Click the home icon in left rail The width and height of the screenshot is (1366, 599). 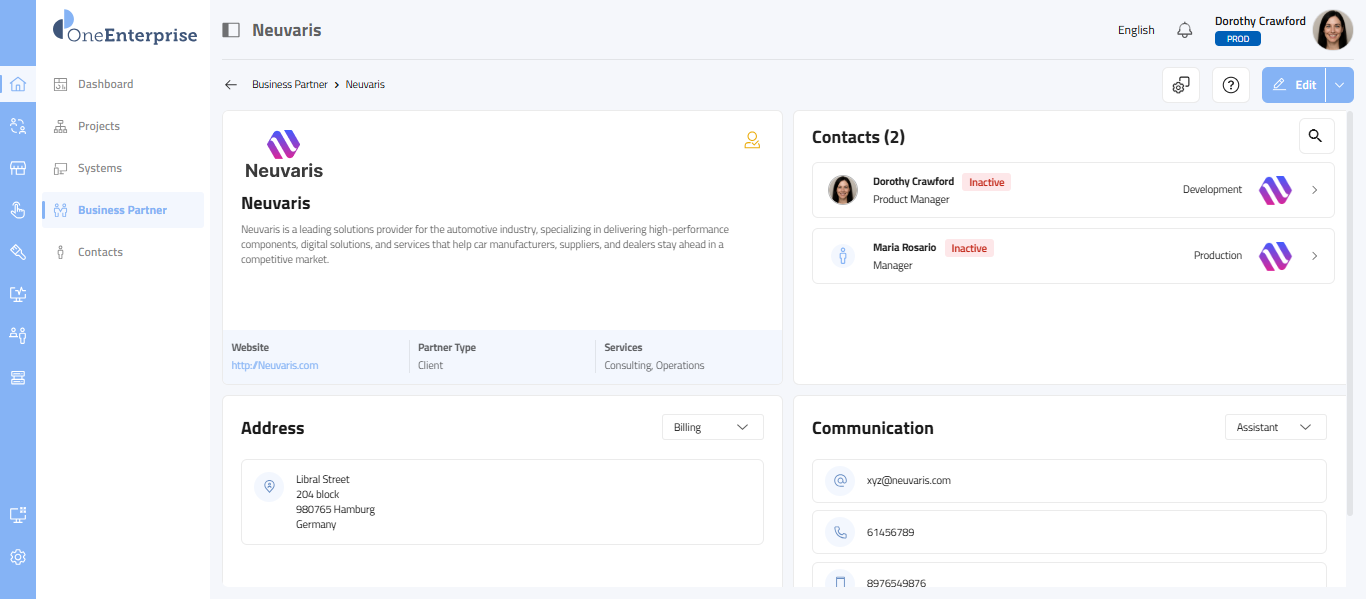pos(17,84)
